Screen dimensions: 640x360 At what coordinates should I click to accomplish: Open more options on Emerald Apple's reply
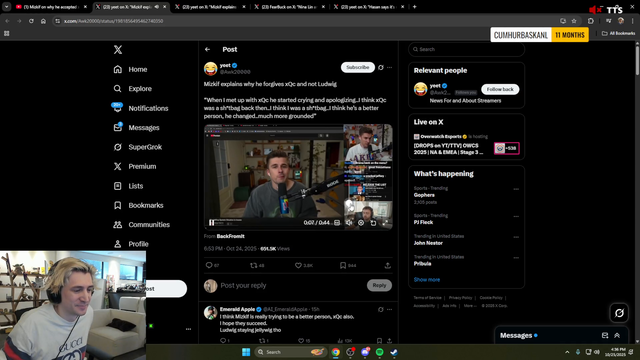click(389, 309)
